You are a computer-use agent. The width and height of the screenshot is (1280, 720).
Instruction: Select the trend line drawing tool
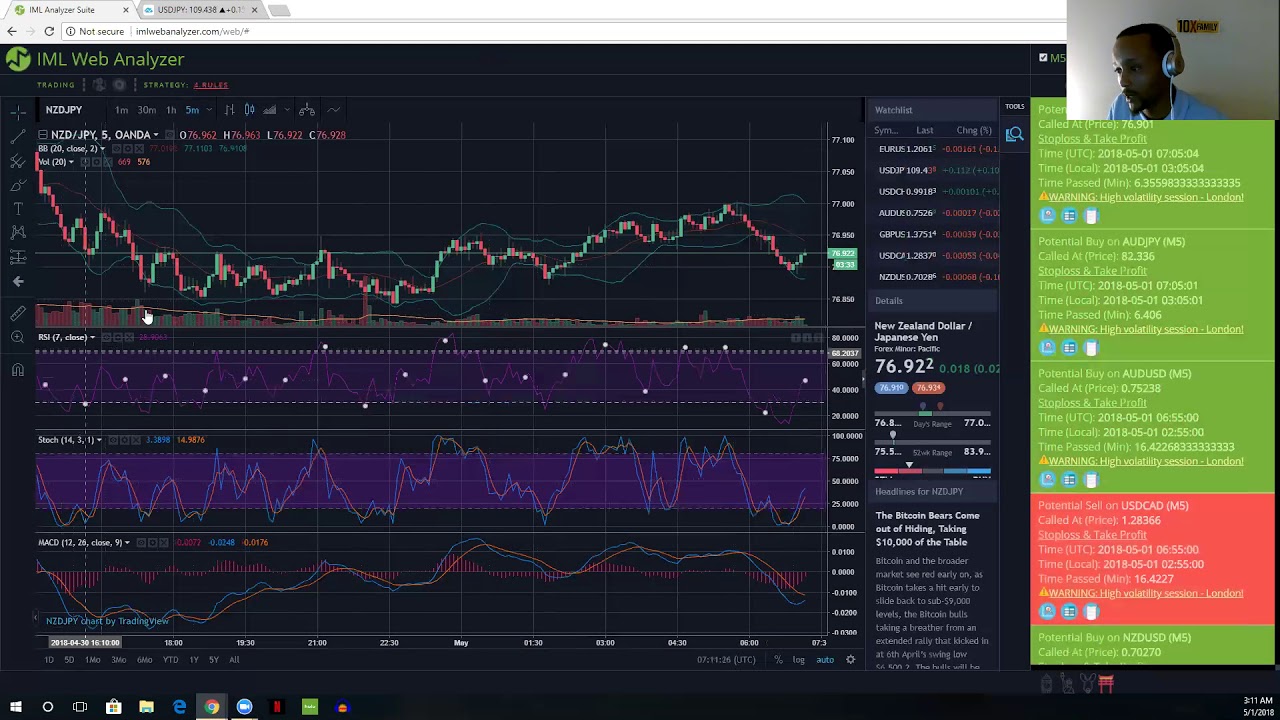click(18, 136)
